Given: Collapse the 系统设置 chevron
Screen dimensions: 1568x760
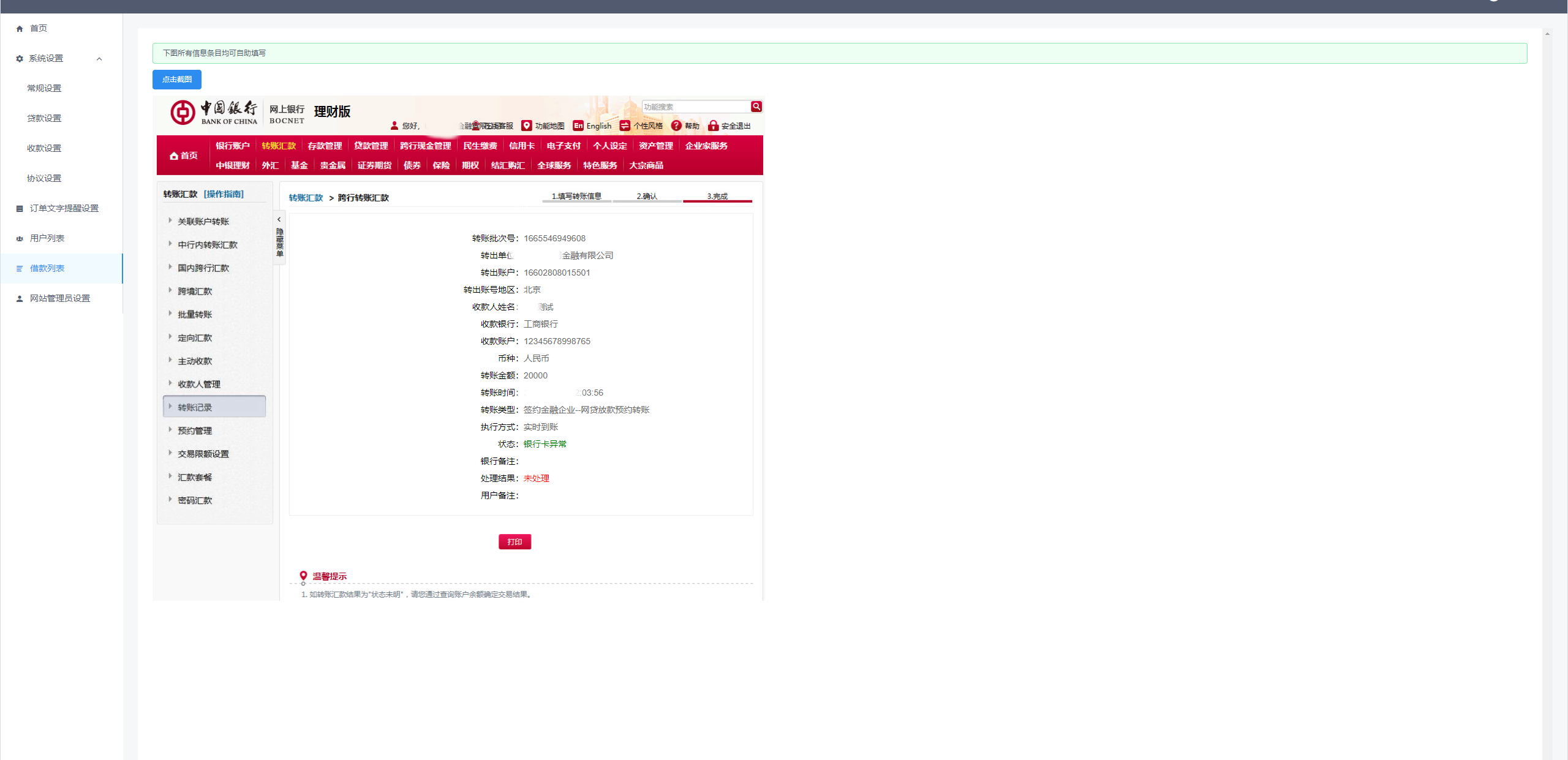Looking at the screenshot, I should tap(99, 59).
